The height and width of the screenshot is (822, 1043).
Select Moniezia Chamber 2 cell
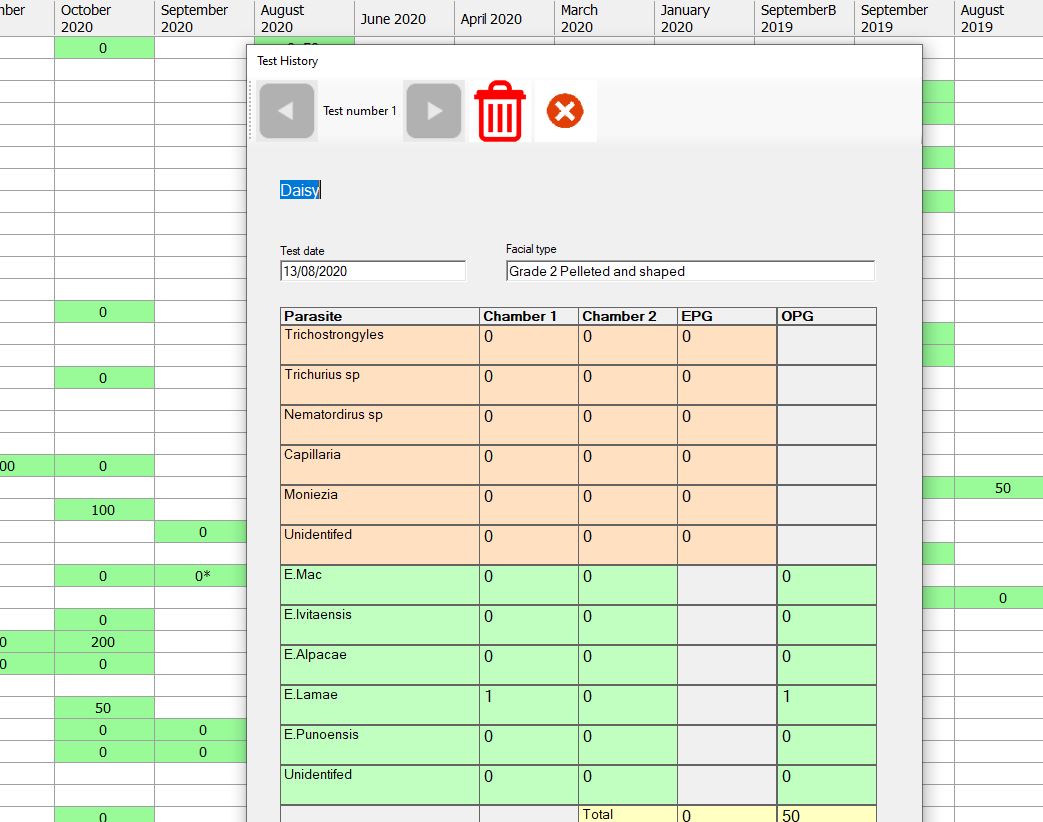(627, 505)
